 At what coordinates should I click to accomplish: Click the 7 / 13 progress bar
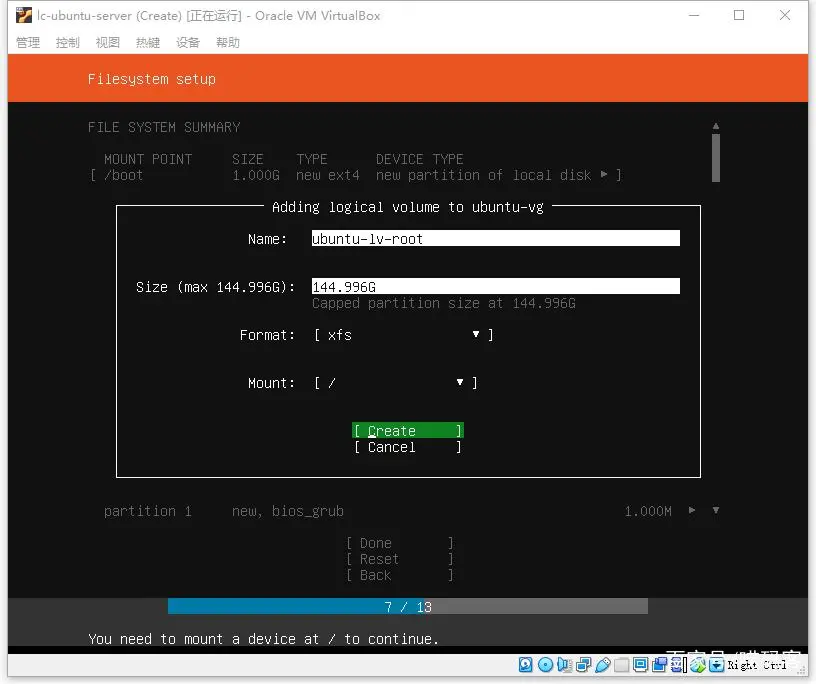(407, 606)
